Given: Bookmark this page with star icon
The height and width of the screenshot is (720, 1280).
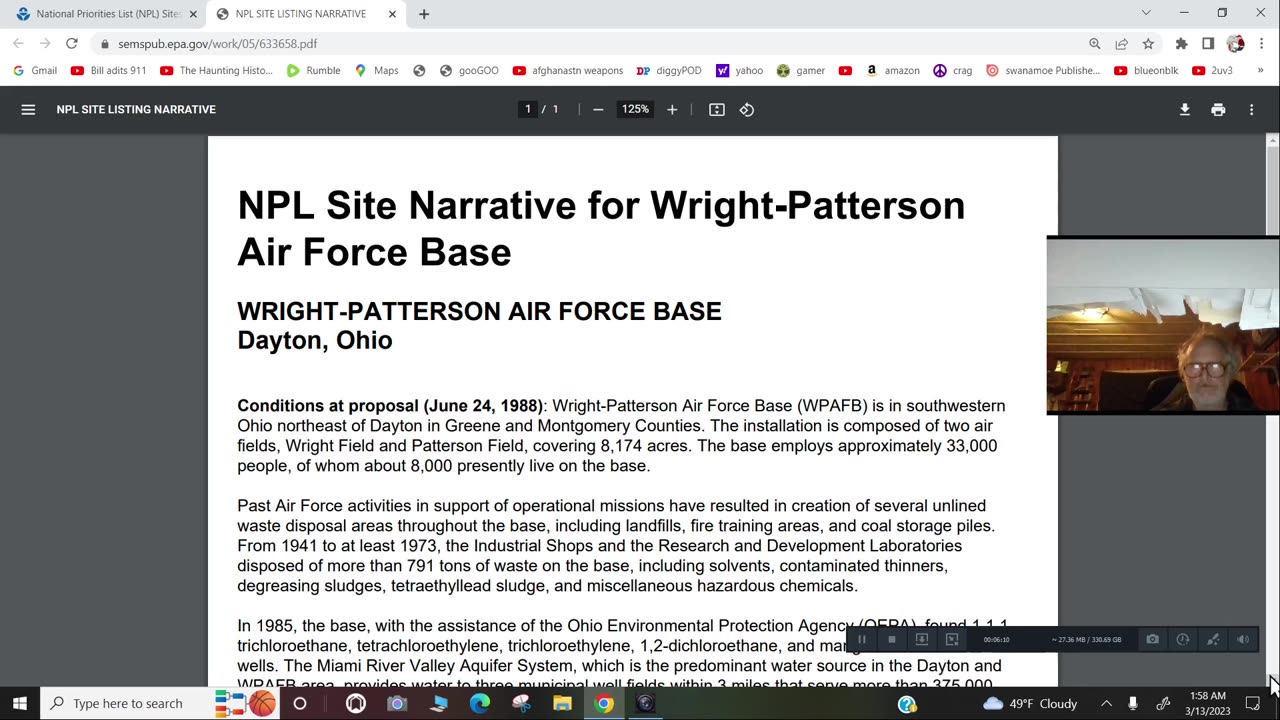Looking at the screenshot, I should [1148, 43].
